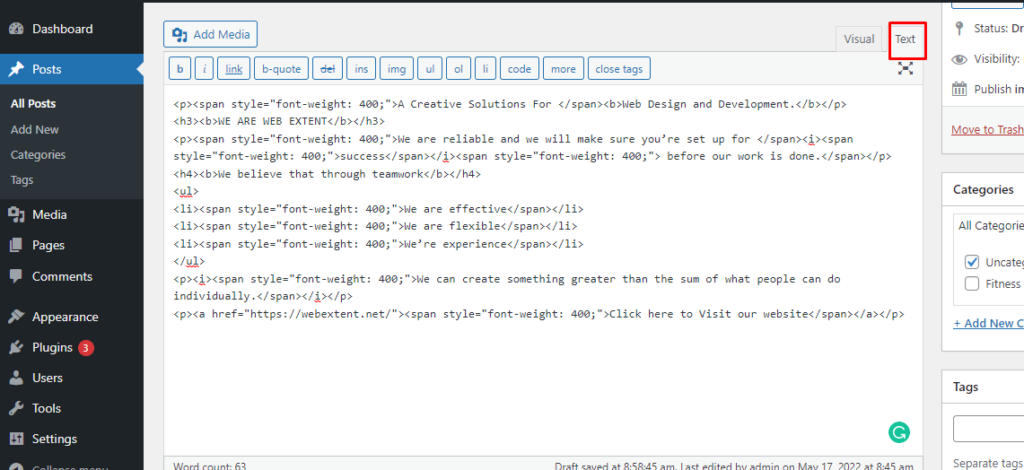The image size is (1024, 470).
Task: Click the Plugins update count badge 3
Action: pyautogui.click(x=86, y=348)
